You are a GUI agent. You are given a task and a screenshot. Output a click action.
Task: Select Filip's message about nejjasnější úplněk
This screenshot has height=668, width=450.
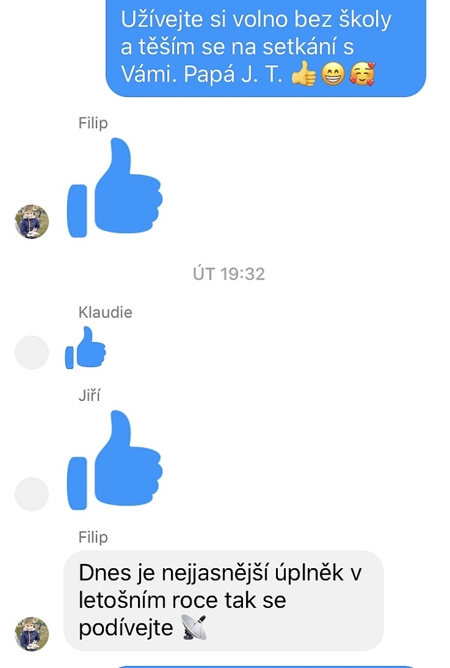coord(224,601)
